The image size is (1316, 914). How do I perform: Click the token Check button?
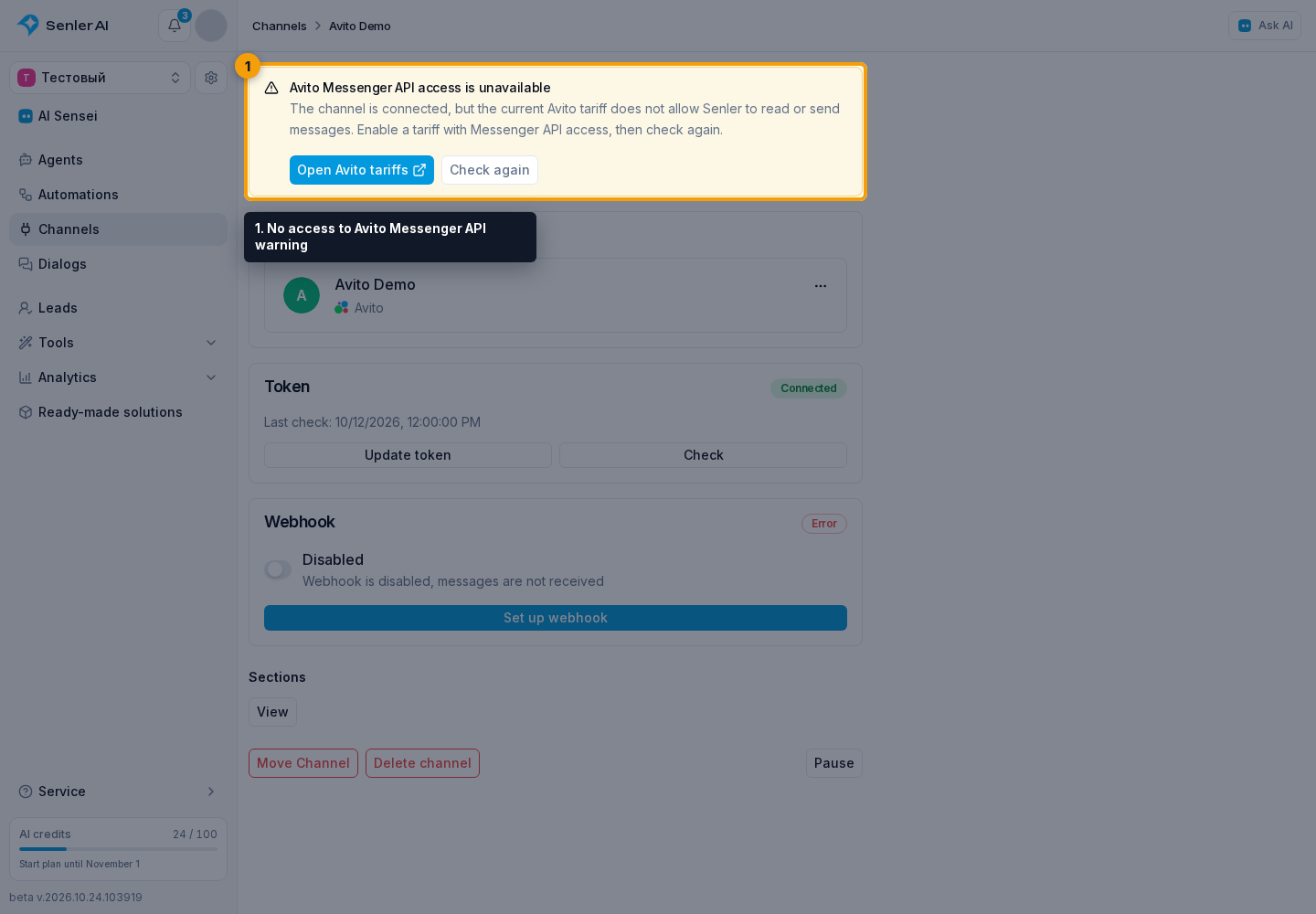[x=703, y=455]
